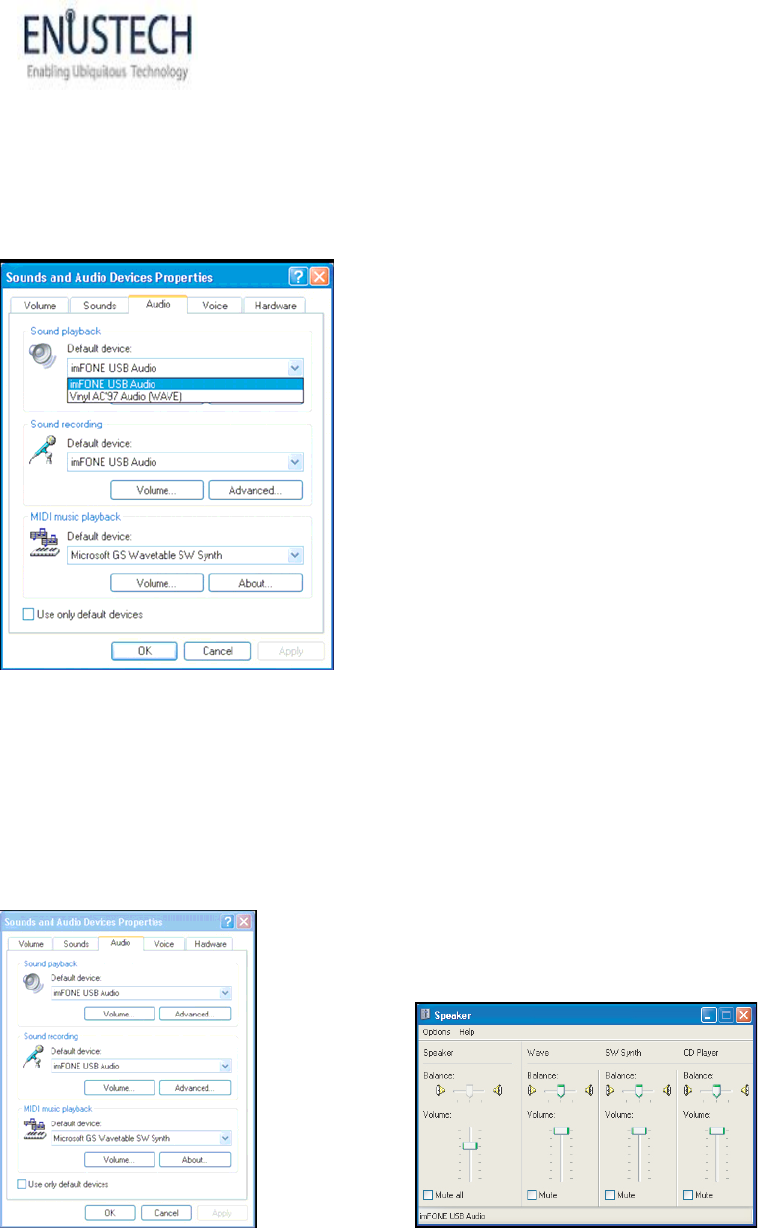Switch to Voice tab in upper Properties dialog

(x=215, y=305)
